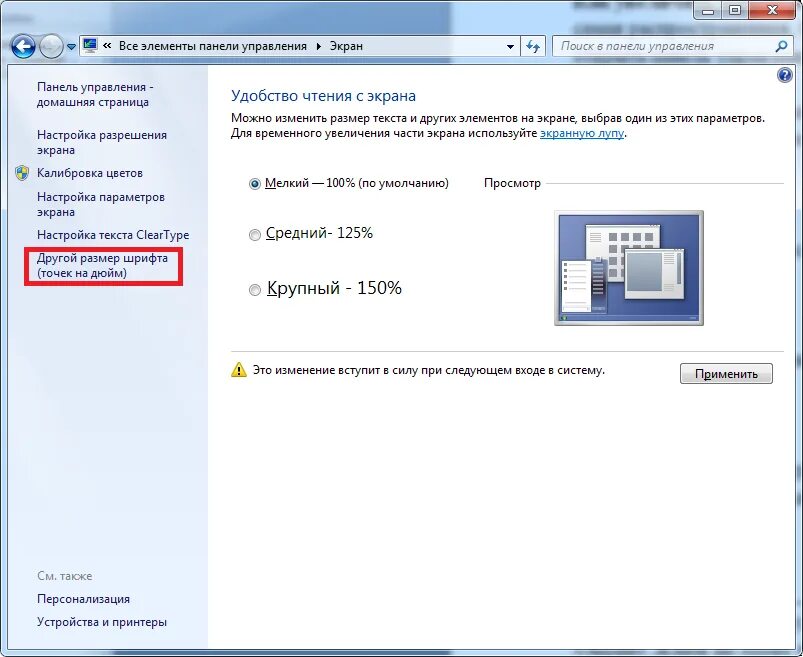803x657 pixels.
Task: Open Настройка разрешения экрана link
Action: coord(101,142)
